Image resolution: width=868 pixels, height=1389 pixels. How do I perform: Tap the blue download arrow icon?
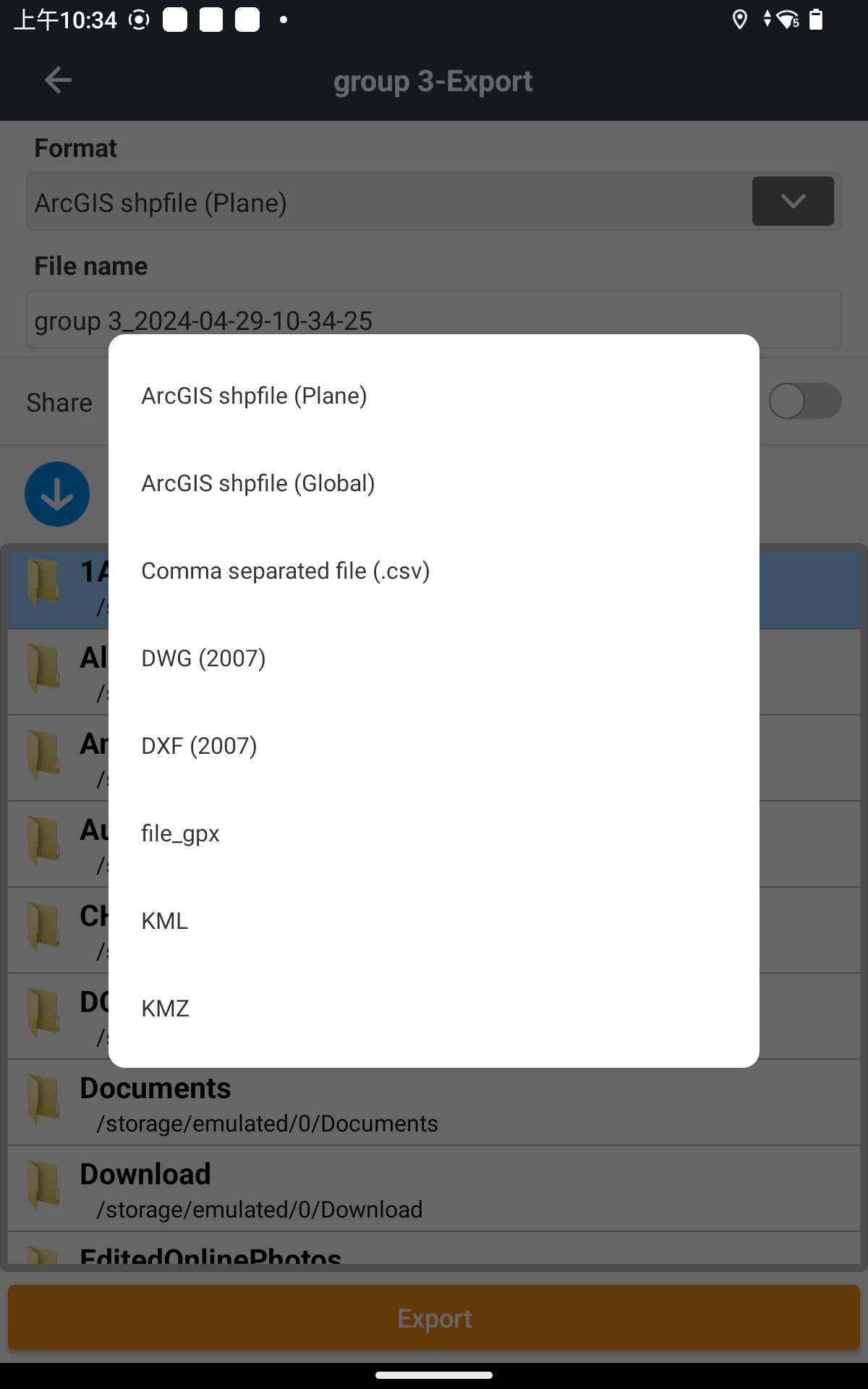point(57,493)
